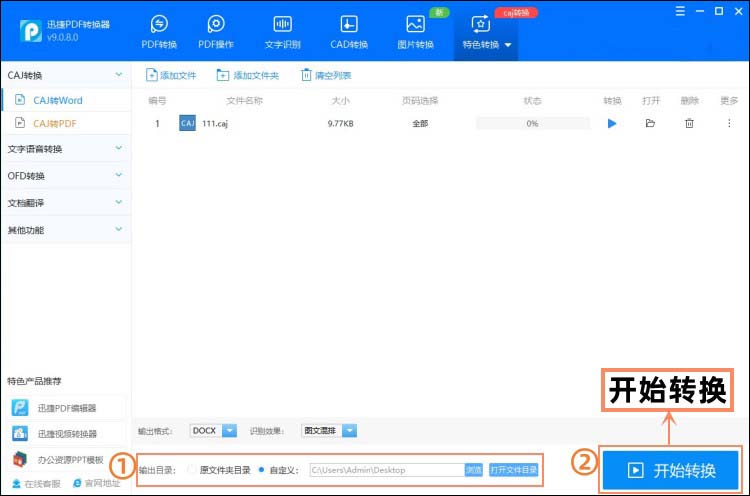The width and height of the screenshot is (750, 496).
Task: Open 识别效果 图文混排 dropdown
Action: (x=329, y=430)
